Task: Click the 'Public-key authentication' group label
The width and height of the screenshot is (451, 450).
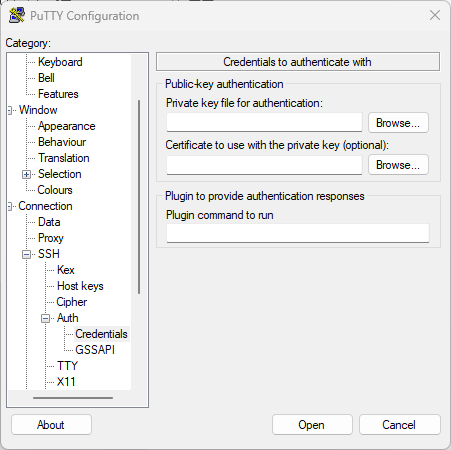Action: point(224,84)
